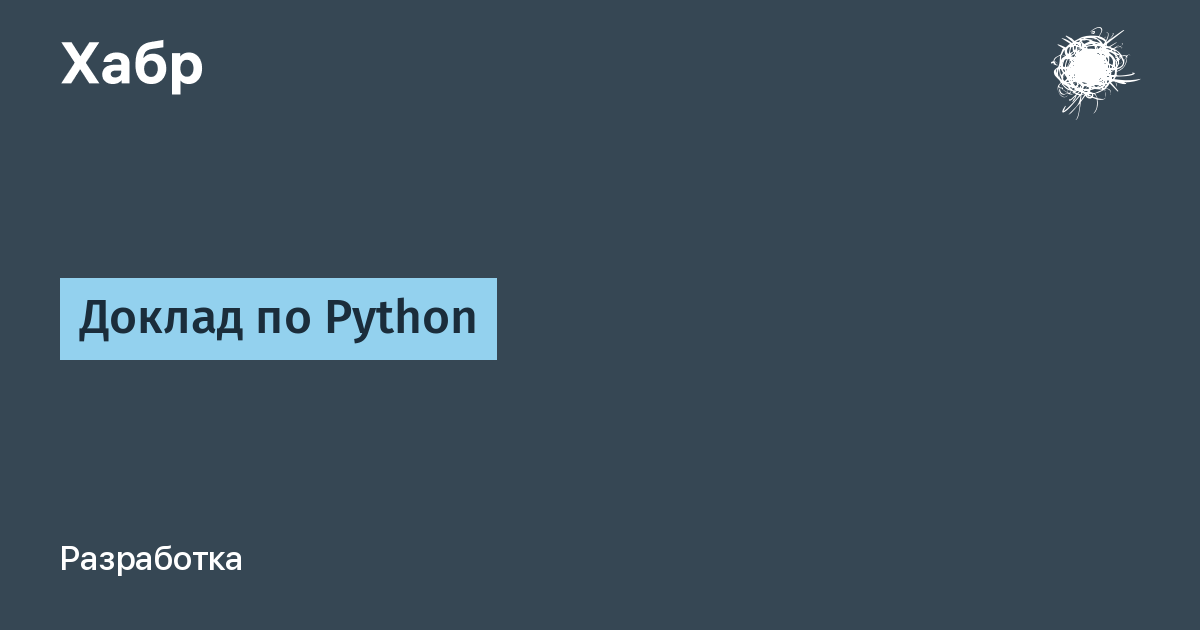Click the light blue title highlight box

tap(278, 319)
